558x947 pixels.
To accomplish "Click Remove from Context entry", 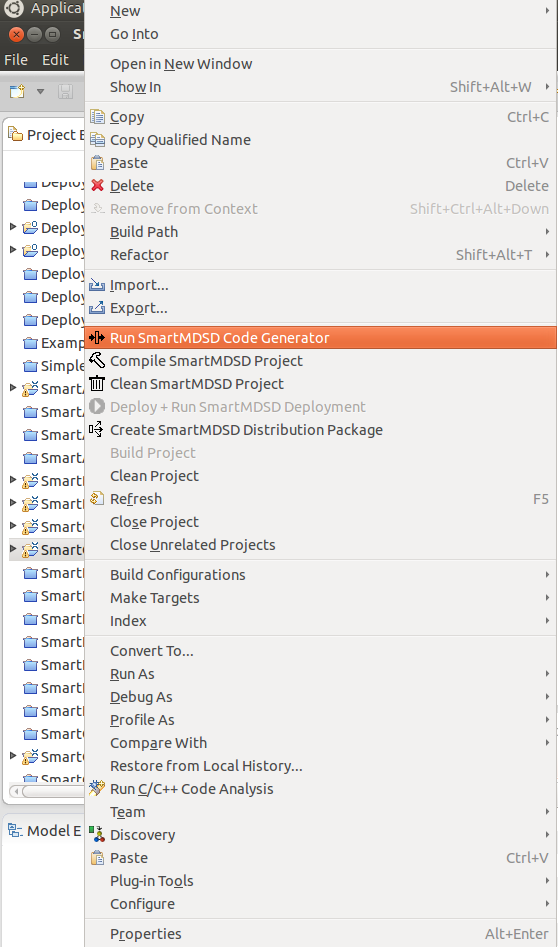I will [320, 209].
